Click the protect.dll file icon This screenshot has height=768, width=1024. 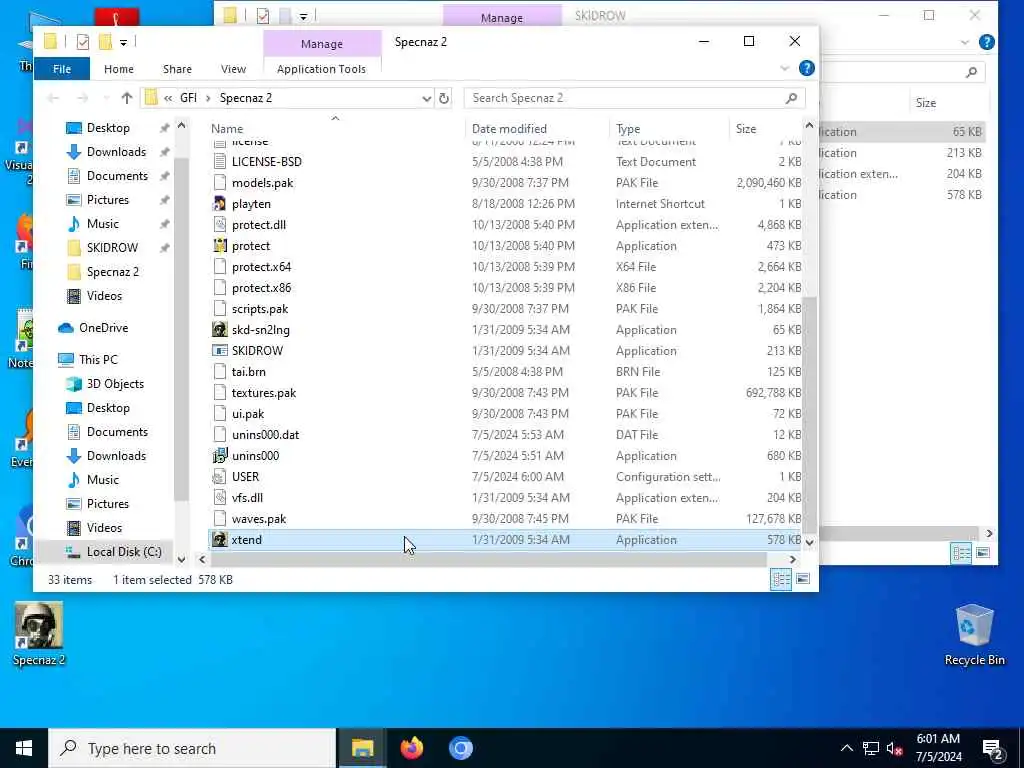[220, 225]
